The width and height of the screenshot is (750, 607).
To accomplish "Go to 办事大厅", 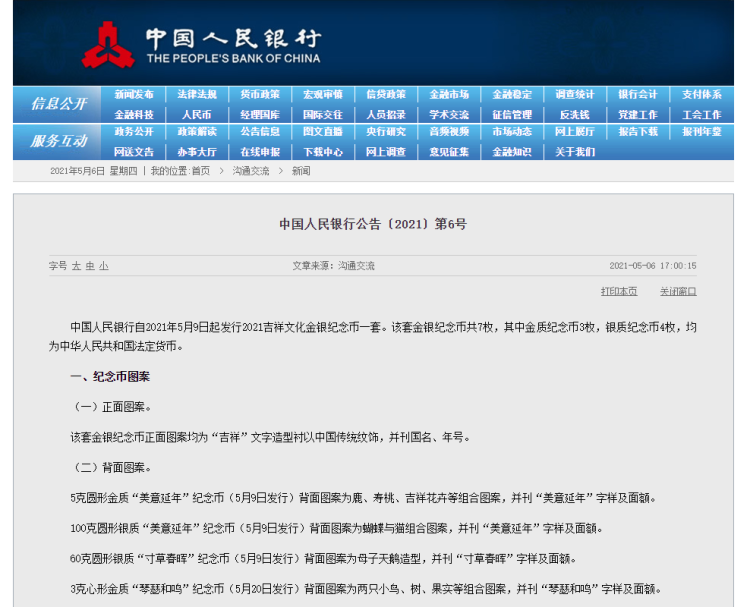I will [x=197, y=152].
